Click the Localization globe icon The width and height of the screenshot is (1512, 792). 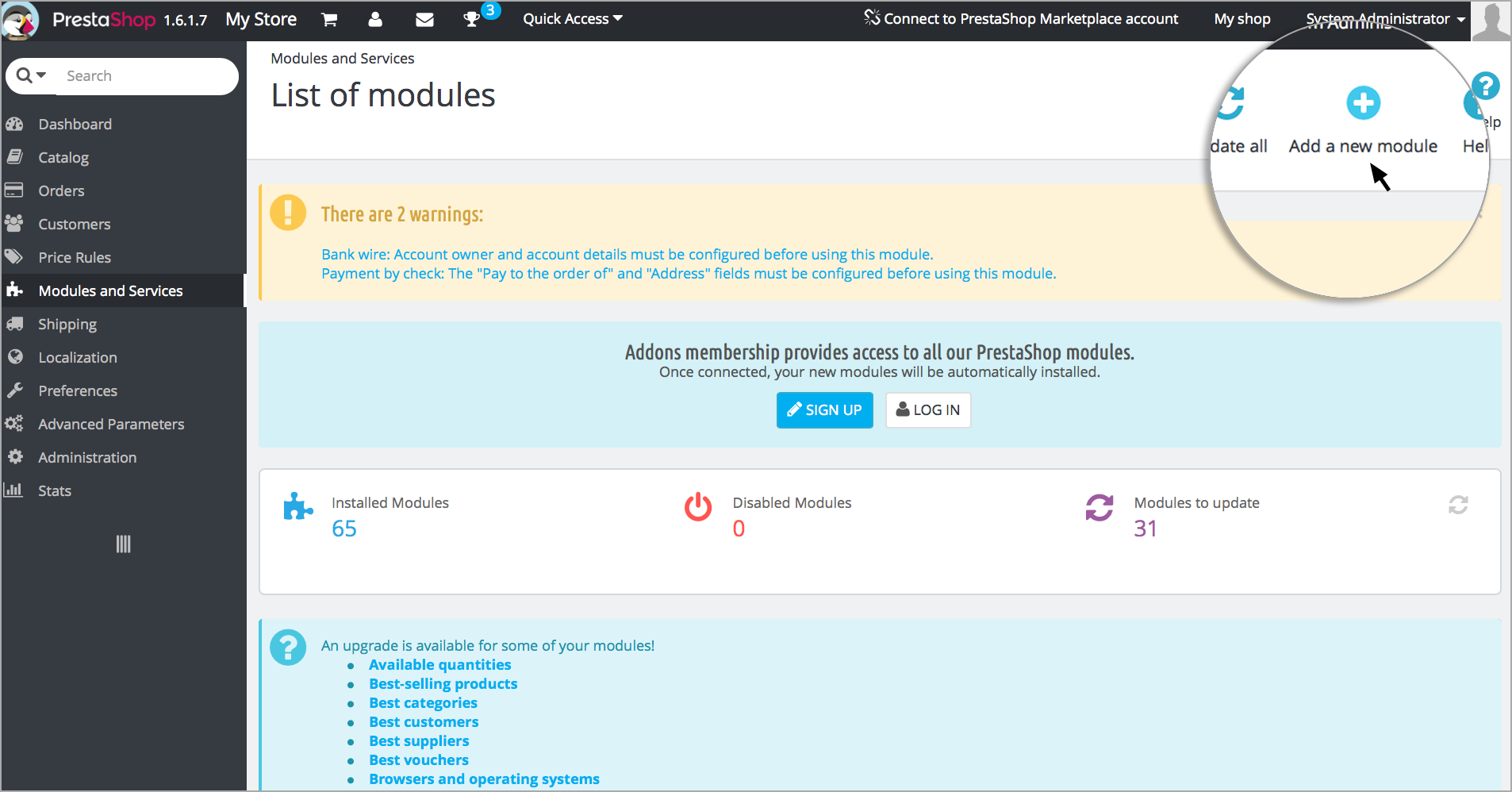[14, 357]
